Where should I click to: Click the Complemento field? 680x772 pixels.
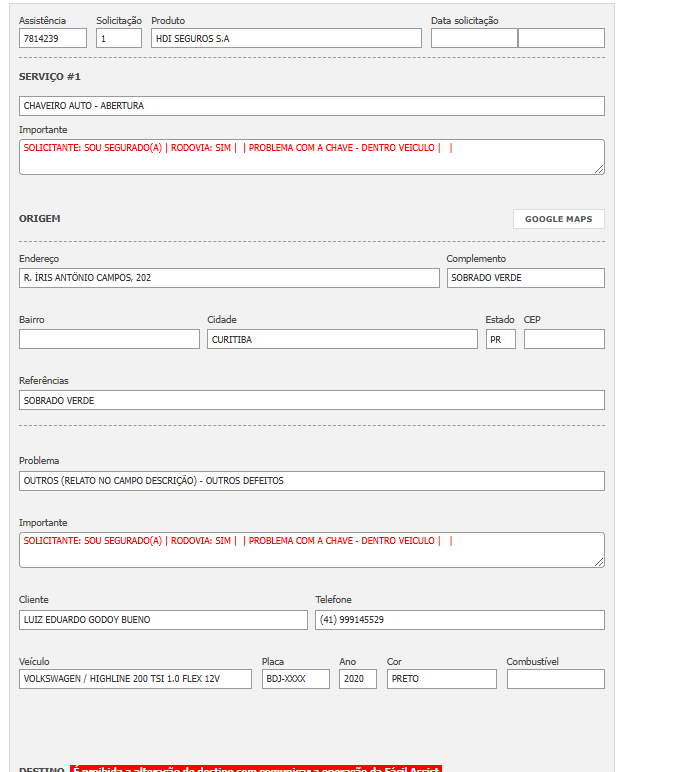tap(525, 278)
